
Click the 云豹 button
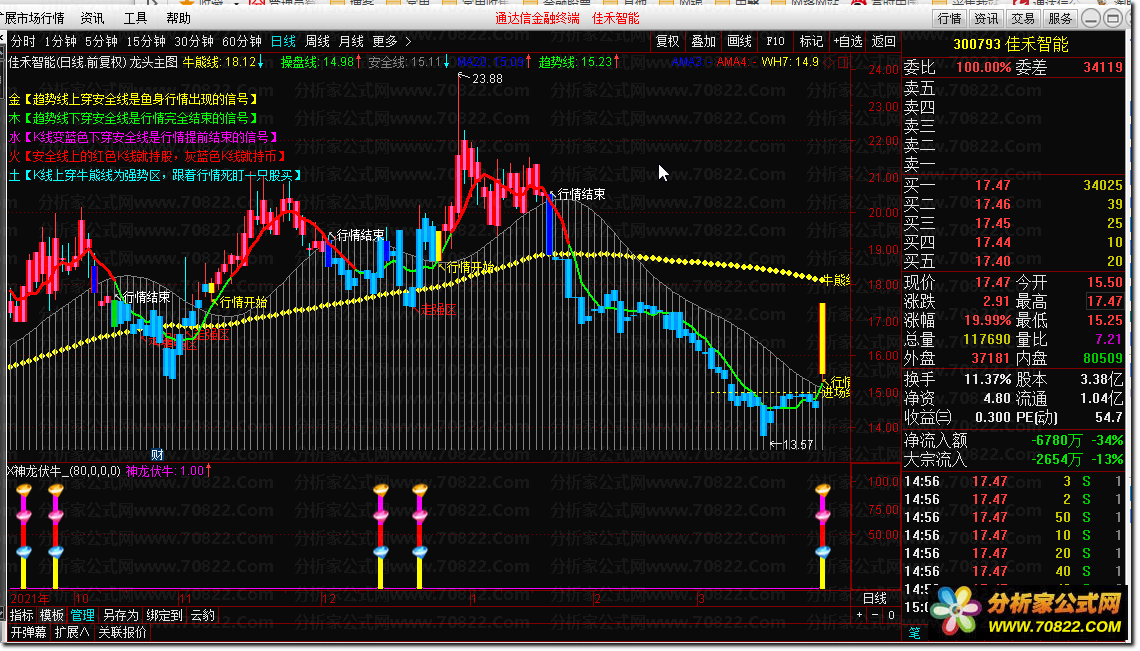203,615
